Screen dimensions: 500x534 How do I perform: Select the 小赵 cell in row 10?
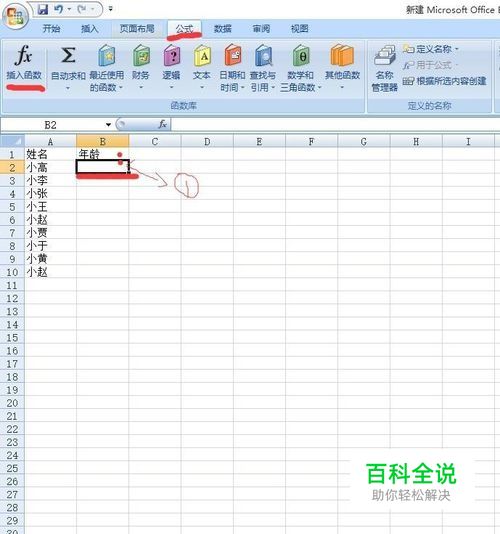(x=50, y=272)
